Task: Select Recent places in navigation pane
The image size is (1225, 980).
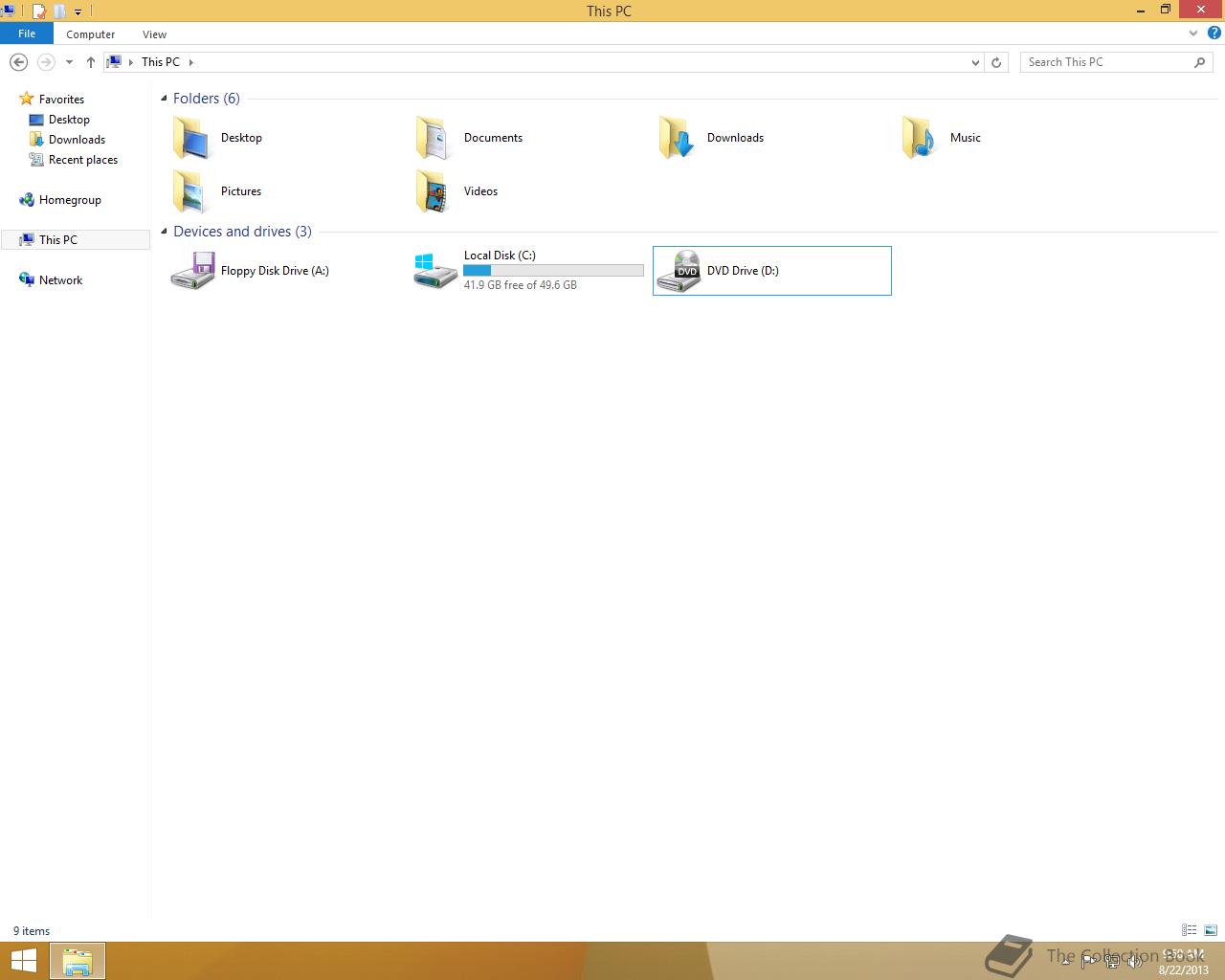Action: pyautogui.click(x=82, y=160)
